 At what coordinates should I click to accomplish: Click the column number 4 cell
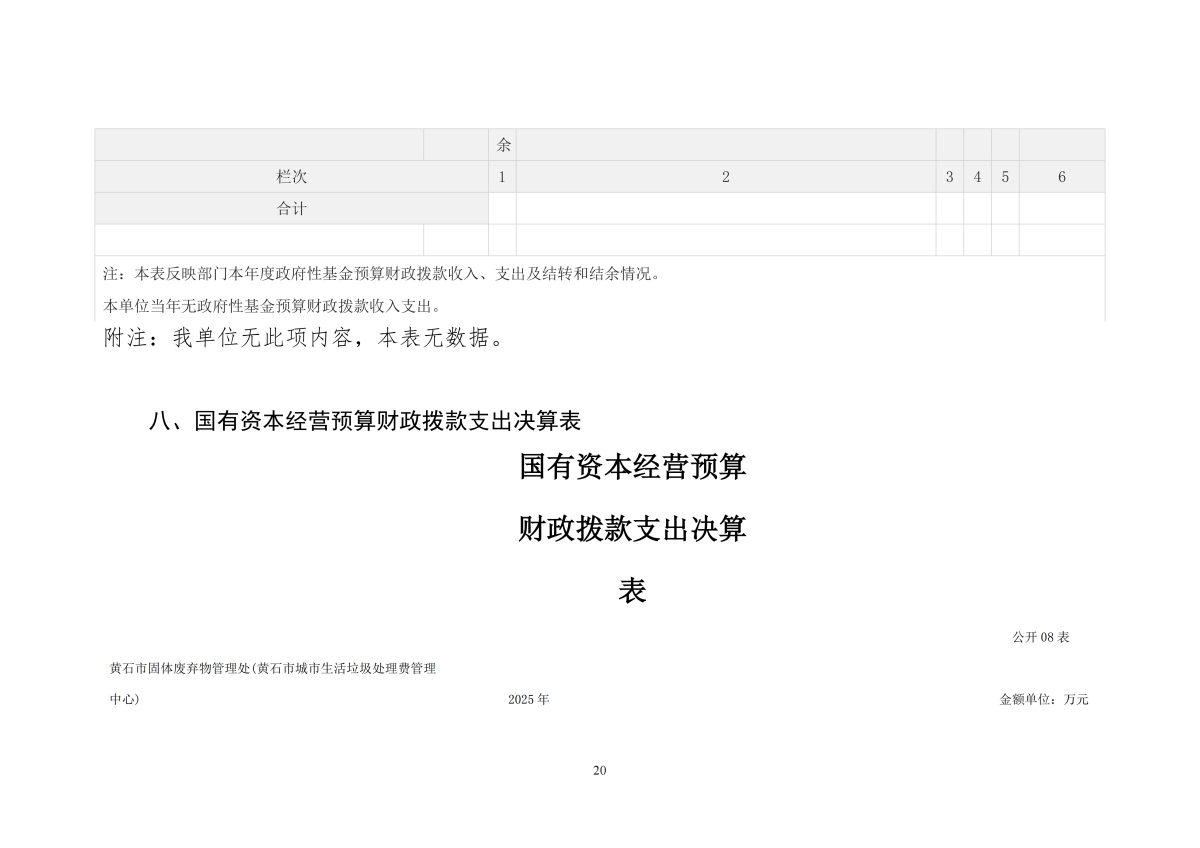(x=978, y=177)
